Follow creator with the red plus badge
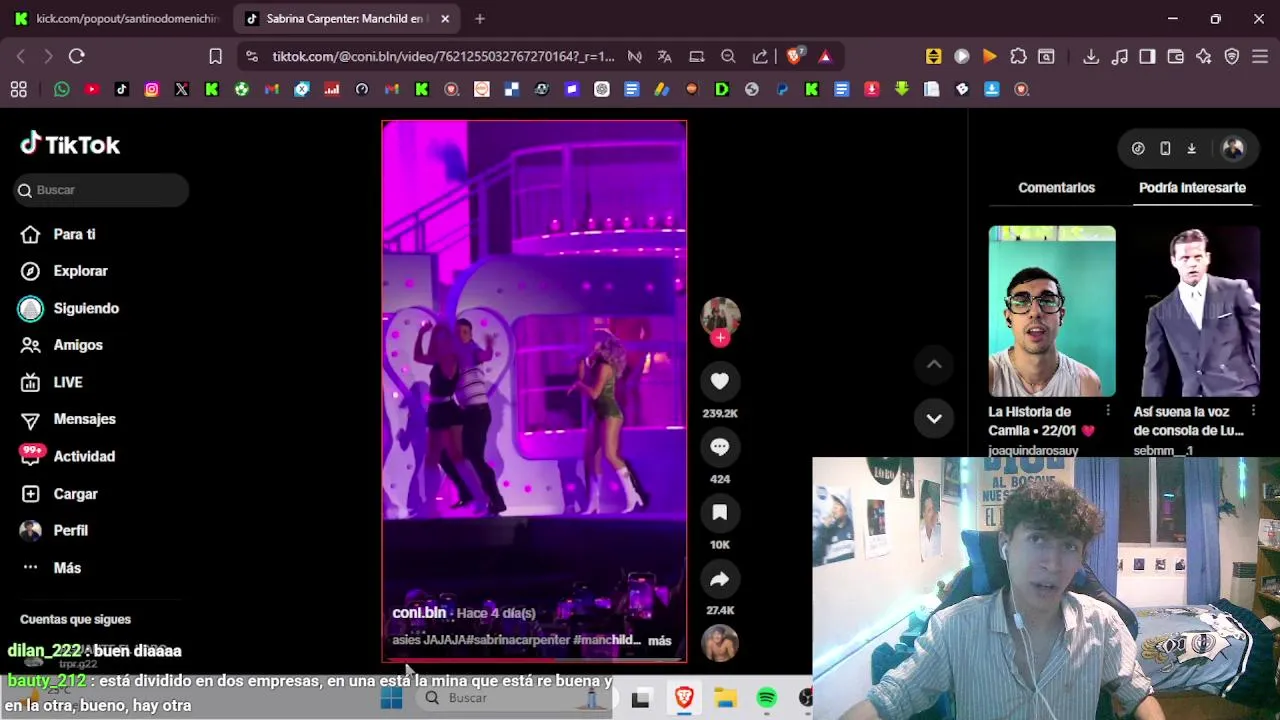The width and height of the screenshot is (1280, 720). pyautogui.click(x=720, y=338)
